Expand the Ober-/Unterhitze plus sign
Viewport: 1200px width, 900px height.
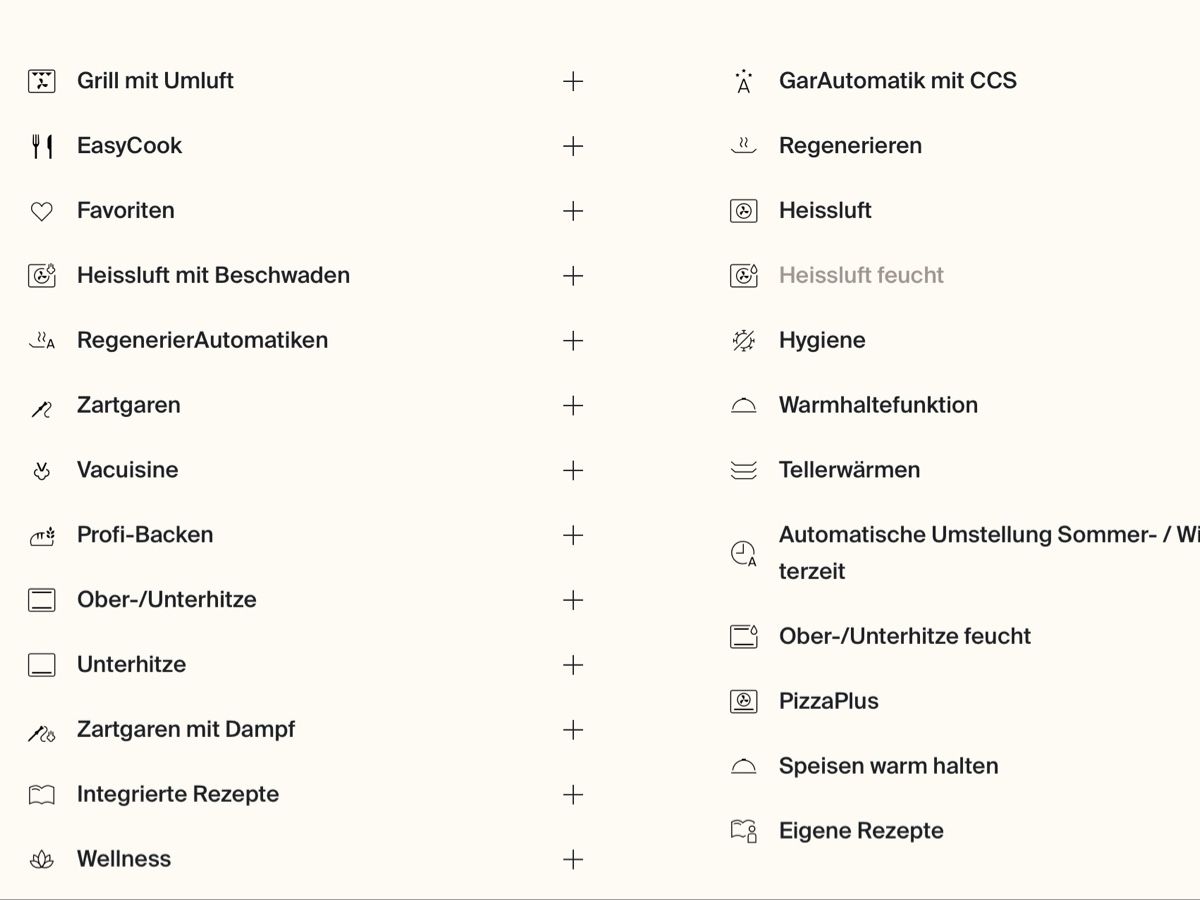[x=573, y=600]
